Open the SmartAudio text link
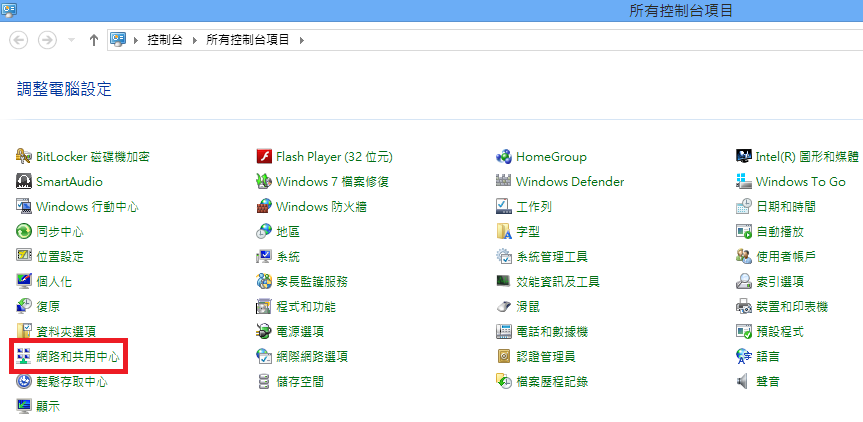Image resolution: width=863 pixels, height=422 pixels. tap(69, 182)
